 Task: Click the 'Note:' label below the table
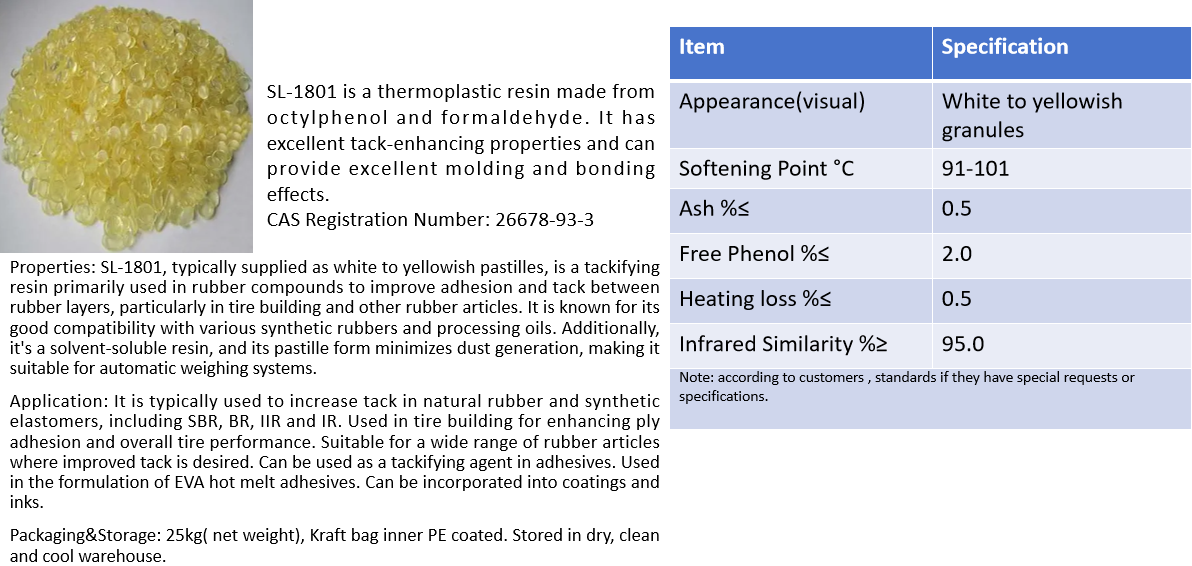click(696, 378)
